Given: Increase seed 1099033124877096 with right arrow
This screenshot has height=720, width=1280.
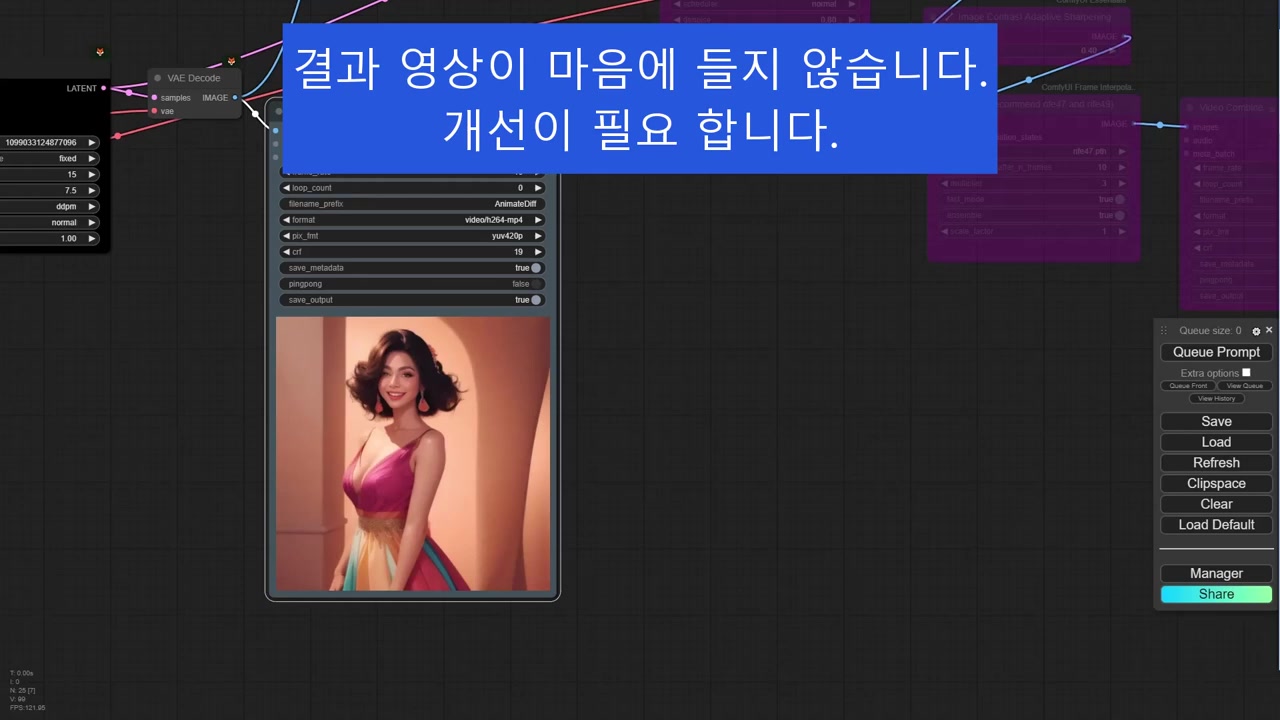Looking at the screenshot, I should [x=92, y=143].
